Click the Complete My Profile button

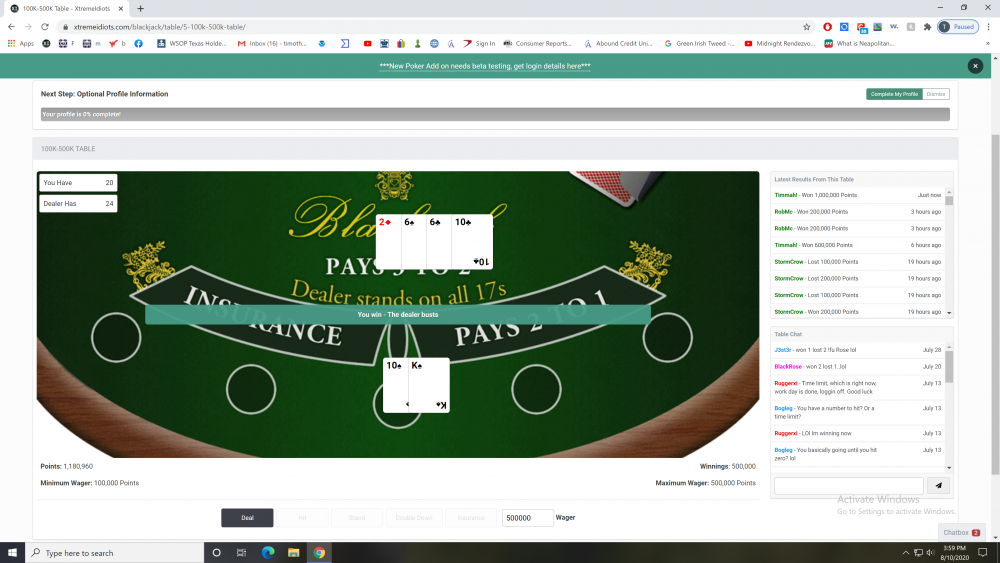894,94
